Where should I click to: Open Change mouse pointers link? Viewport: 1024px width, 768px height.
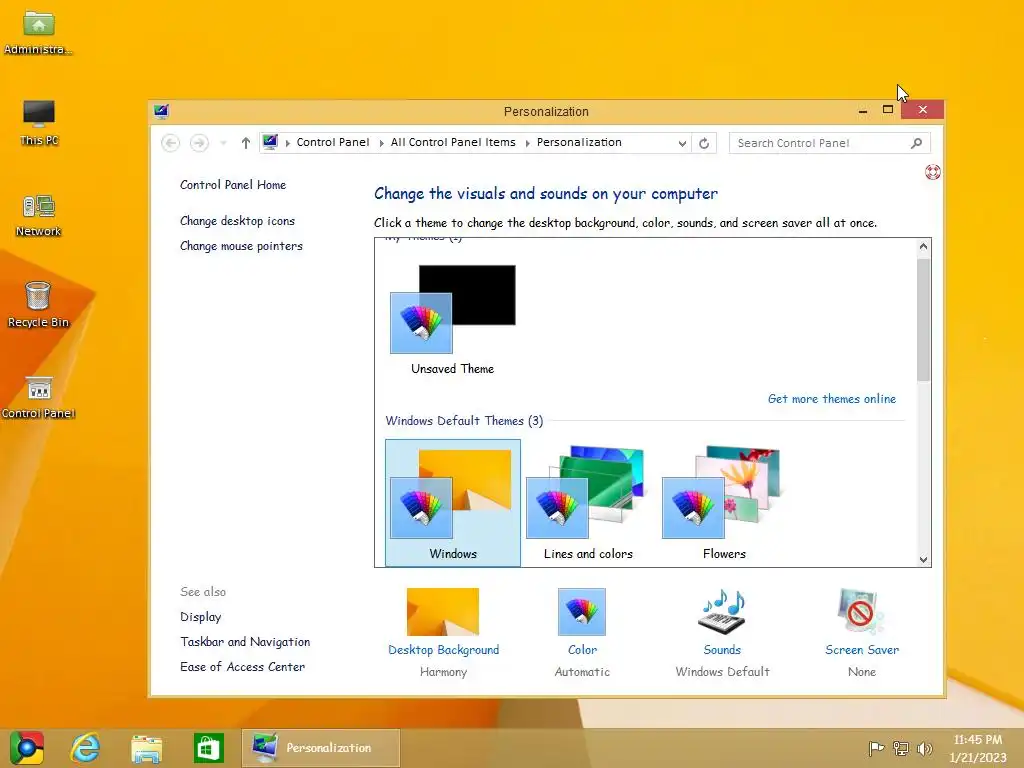[x=241, y=246]
